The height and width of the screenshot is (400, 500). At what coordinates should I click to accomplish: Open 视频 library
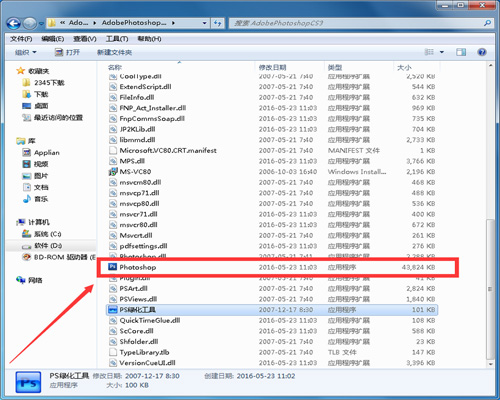[x=35, y=164]
